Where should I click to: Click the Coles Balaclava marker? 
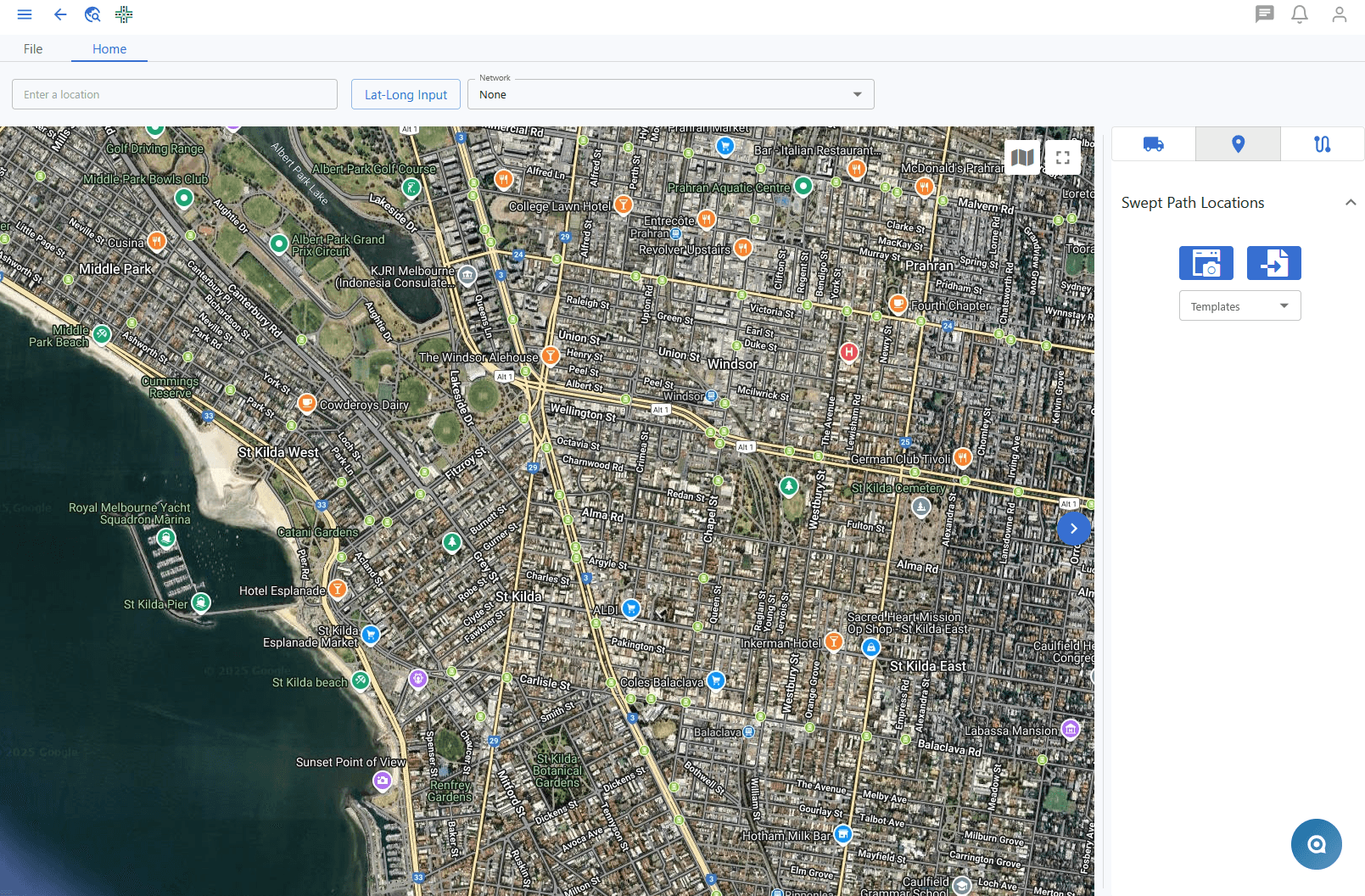(716, 680)
